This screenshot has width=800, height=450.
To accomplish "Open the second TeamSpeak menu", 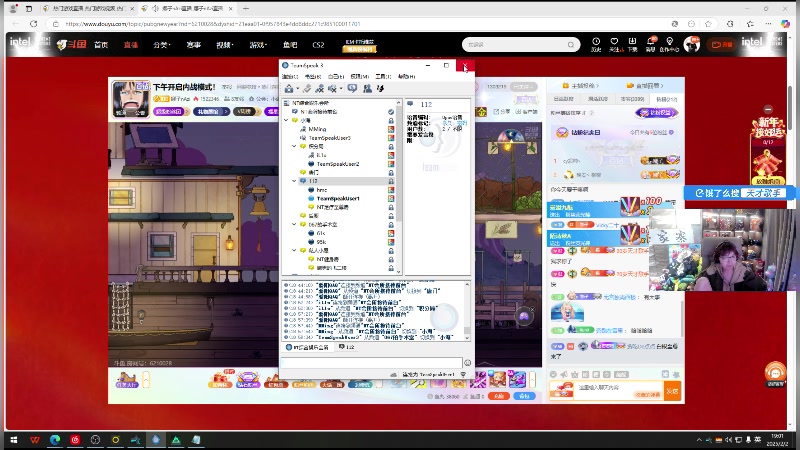I will click(313, 77).
